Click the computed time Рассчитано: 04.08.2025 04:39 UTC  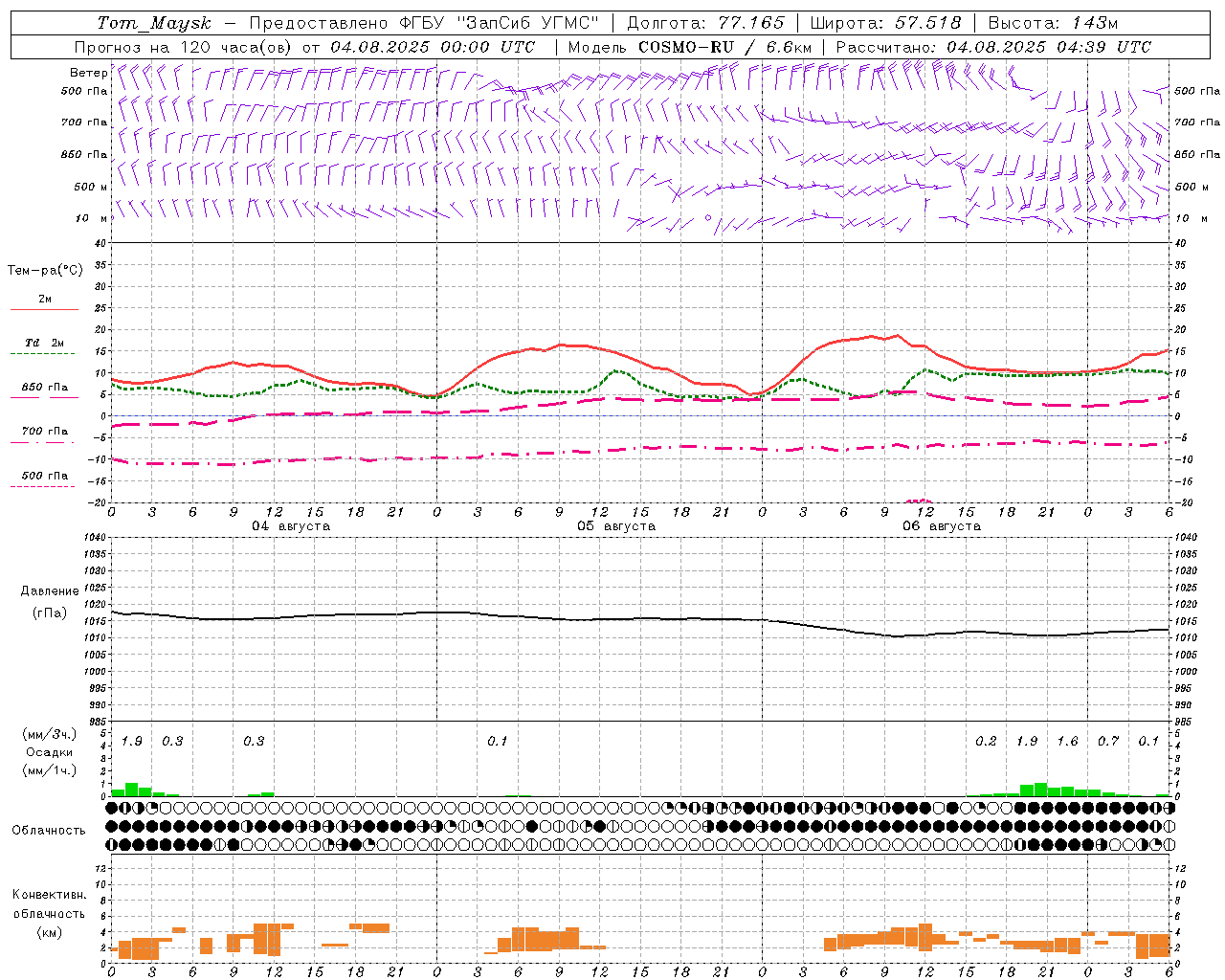point(993,47)
